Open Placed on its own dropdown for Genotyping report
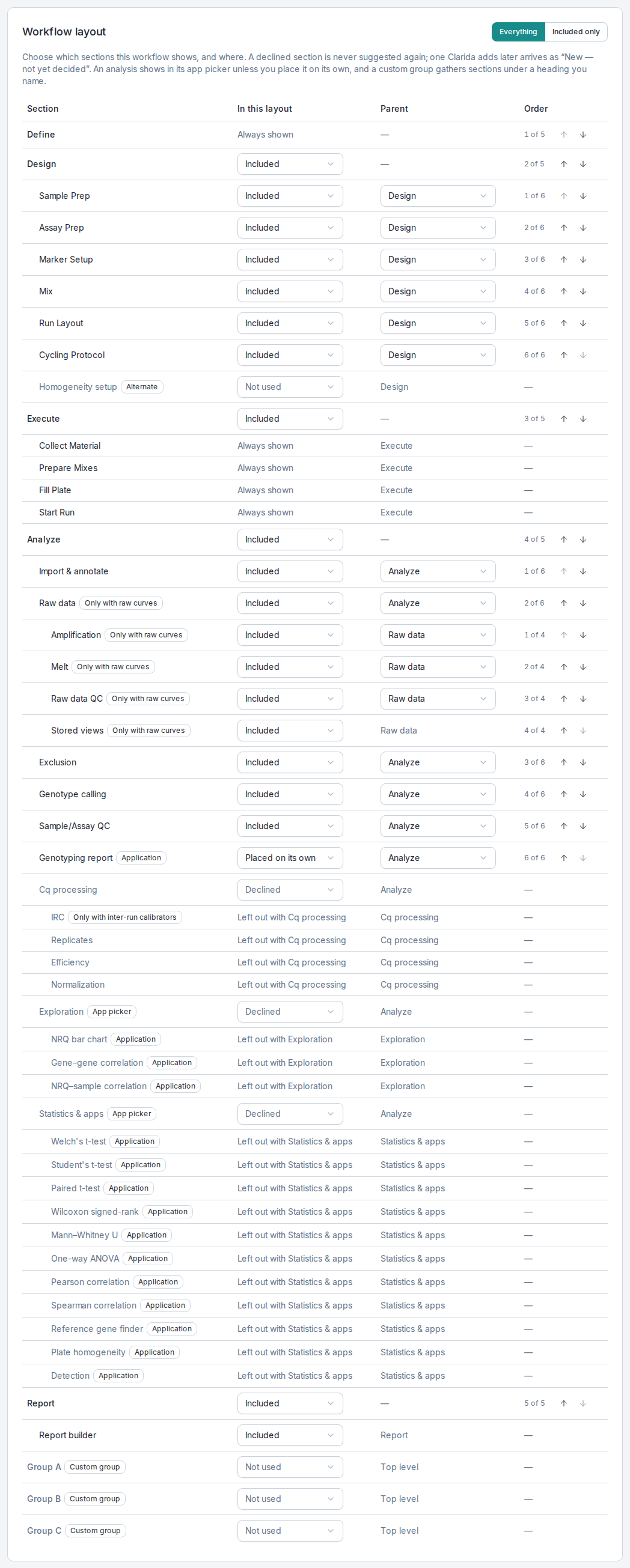The width and height of the screenshot is (630, 1568). [x=290, y=858]
